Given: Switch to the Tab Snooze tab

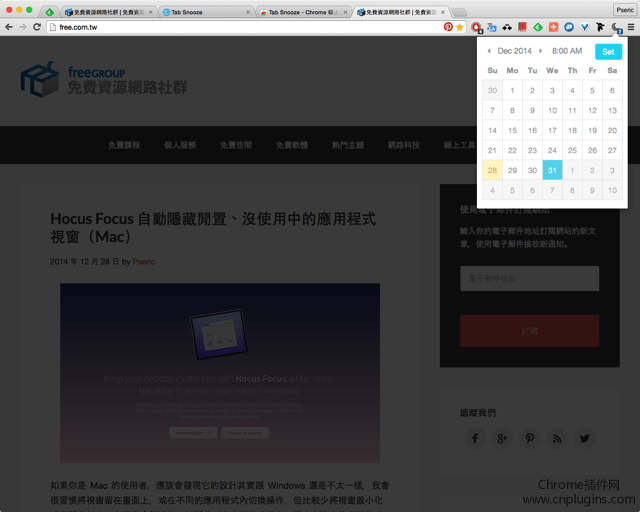Looking at the screenshot, I should (204, 12).
